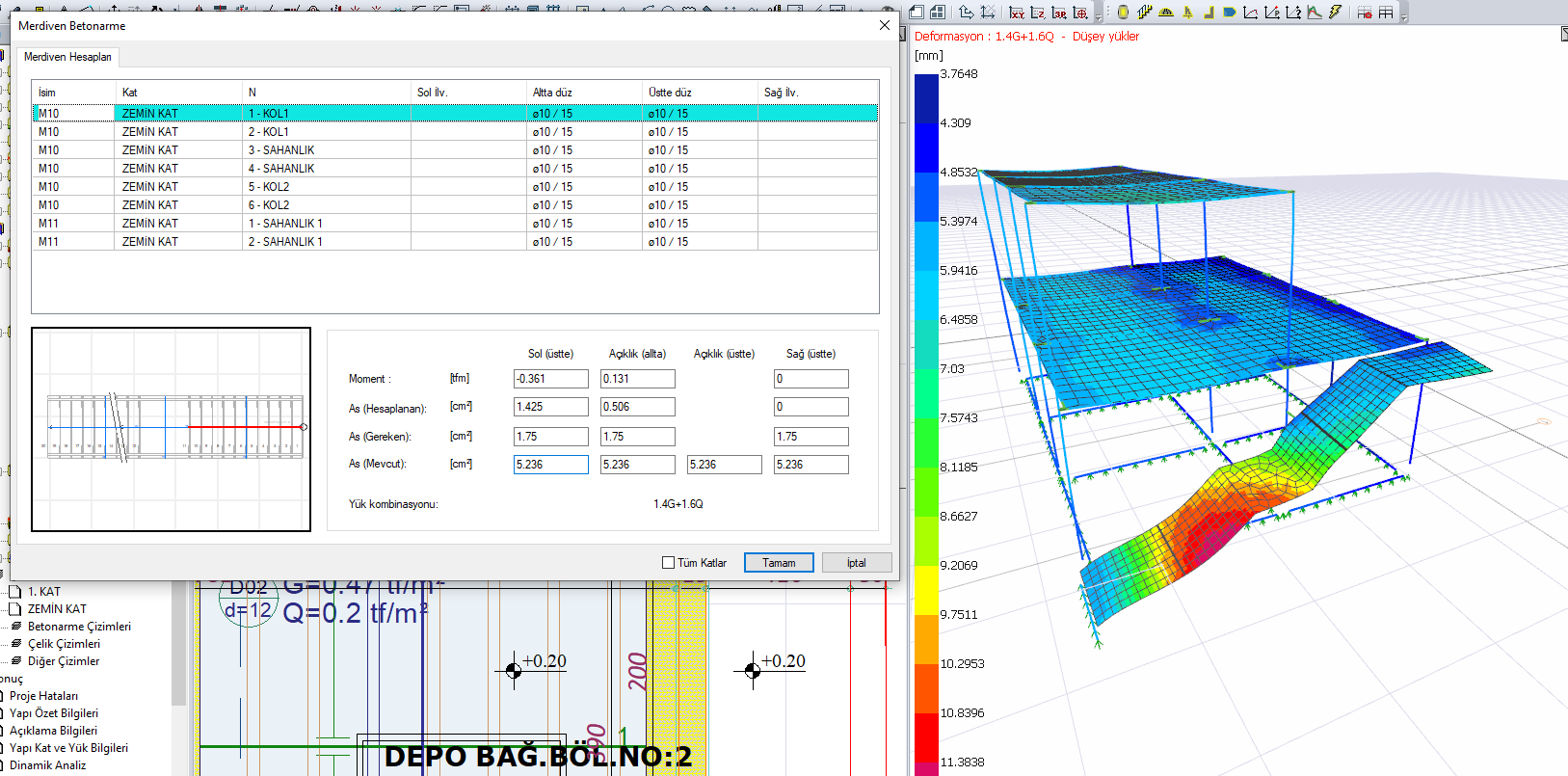The image size is (1568, 776).
Task: Confirm with the Tamam button
Action: point(779,563)
